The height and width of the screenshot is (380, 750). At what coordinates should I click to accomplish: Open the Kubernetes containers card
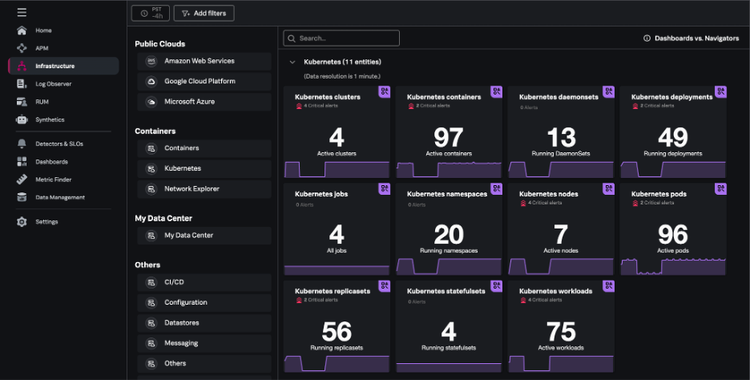(x=449, y=132)
